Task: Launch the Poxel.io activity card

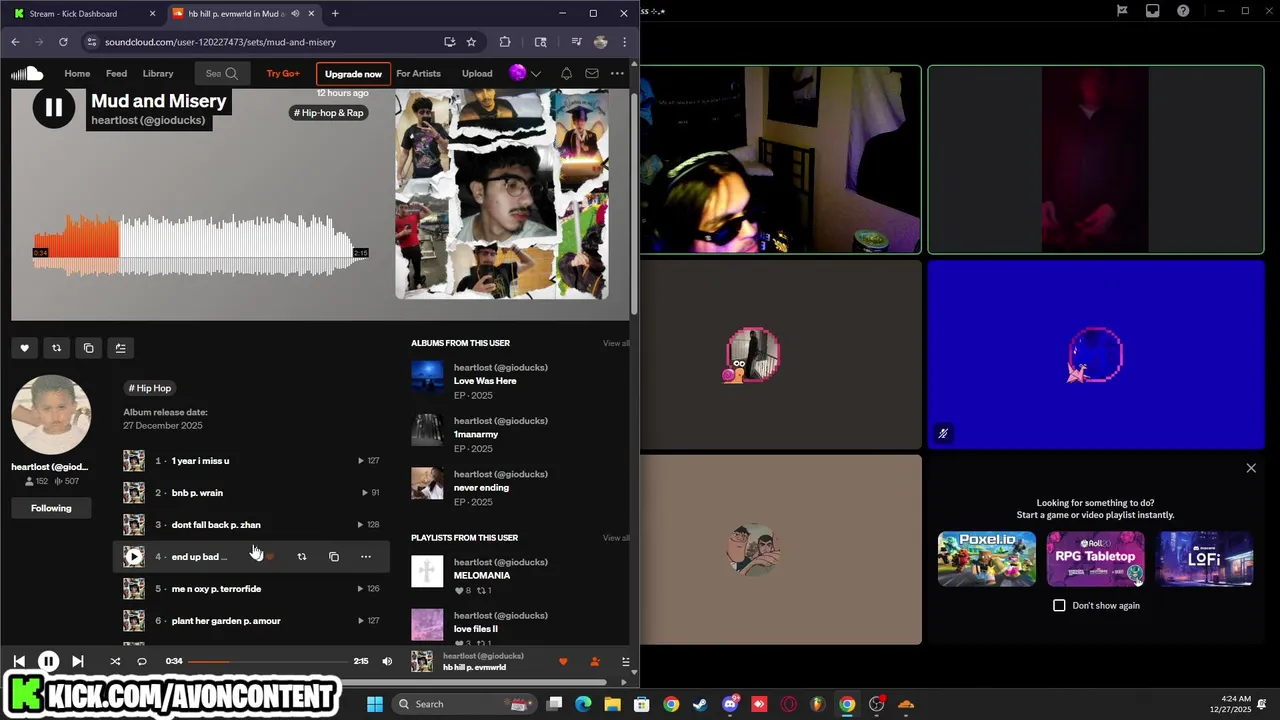Action: point(986,559)
